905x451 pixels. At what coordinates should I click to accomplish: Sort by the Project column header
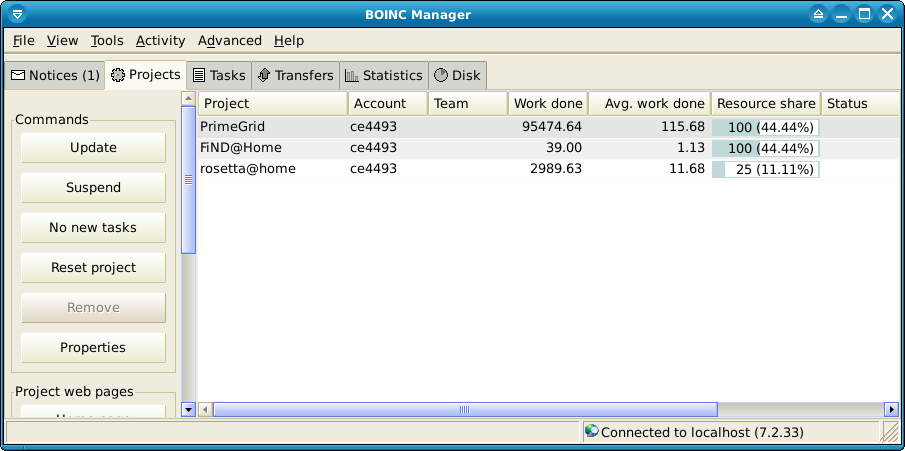[273, 103]
